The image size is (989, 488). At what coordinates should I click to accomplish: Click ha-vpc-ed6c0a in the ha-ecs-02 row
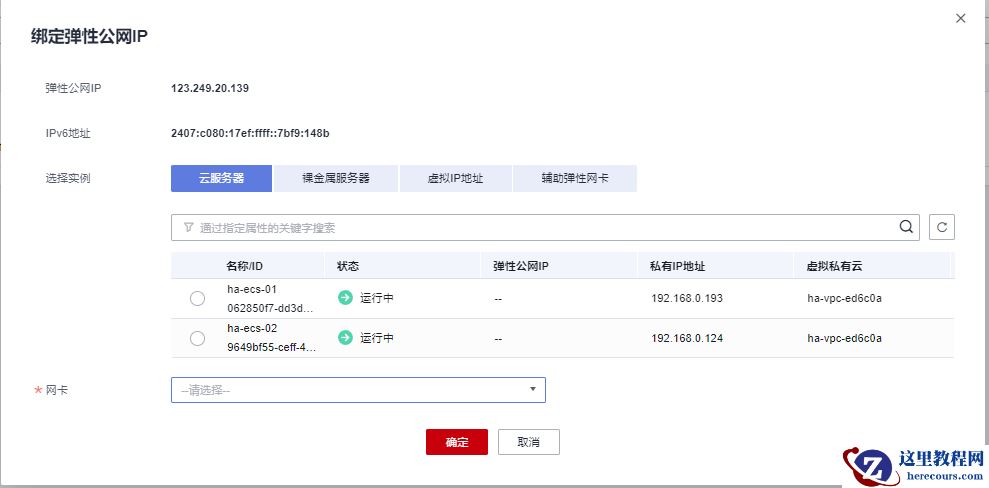click(845, 339)
